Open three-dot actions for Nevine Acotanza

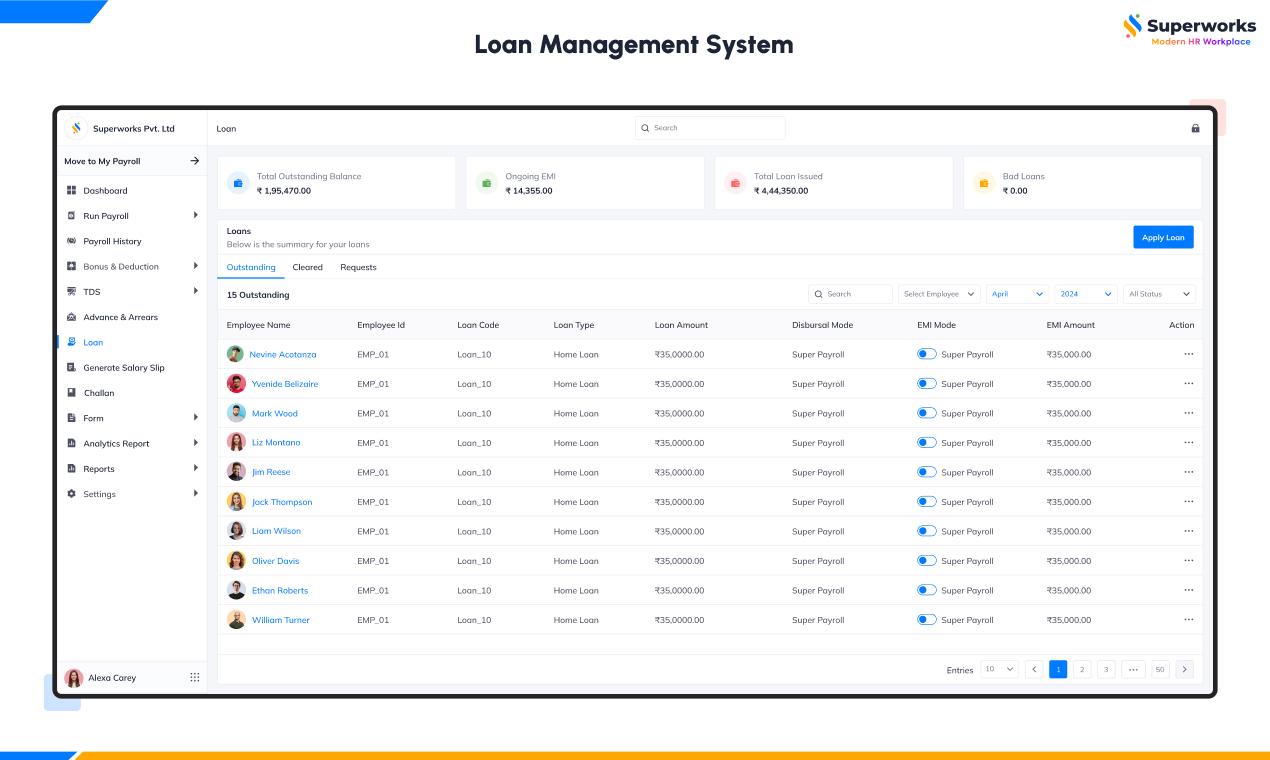[x=1188, y=354]
